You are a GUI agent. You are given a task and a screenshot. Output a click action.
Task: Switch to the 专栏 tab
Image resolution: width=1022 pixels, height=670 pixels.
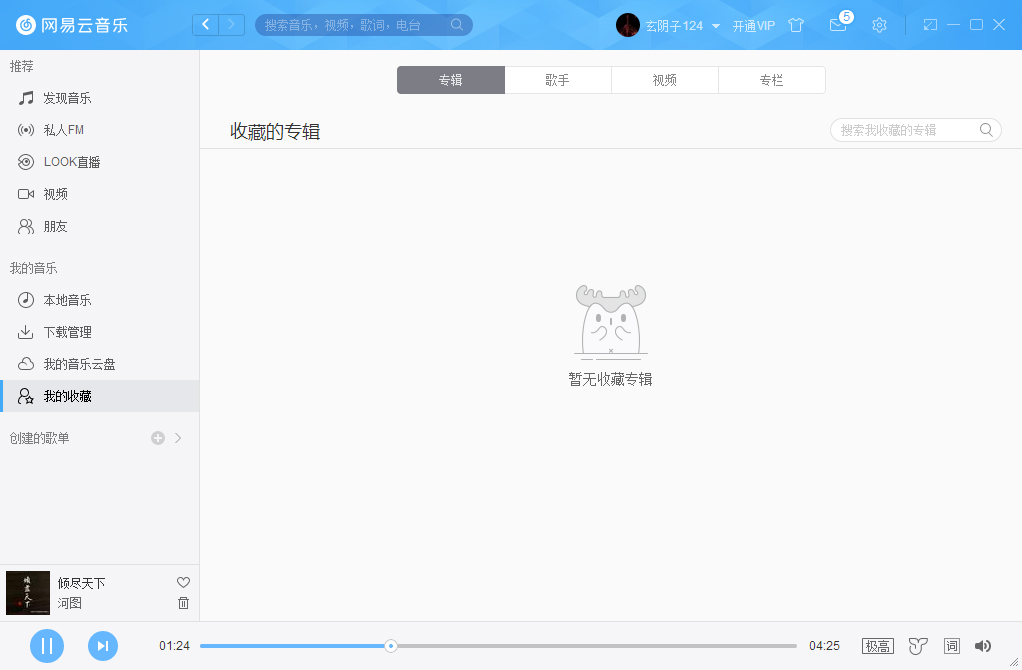(772, 79)
